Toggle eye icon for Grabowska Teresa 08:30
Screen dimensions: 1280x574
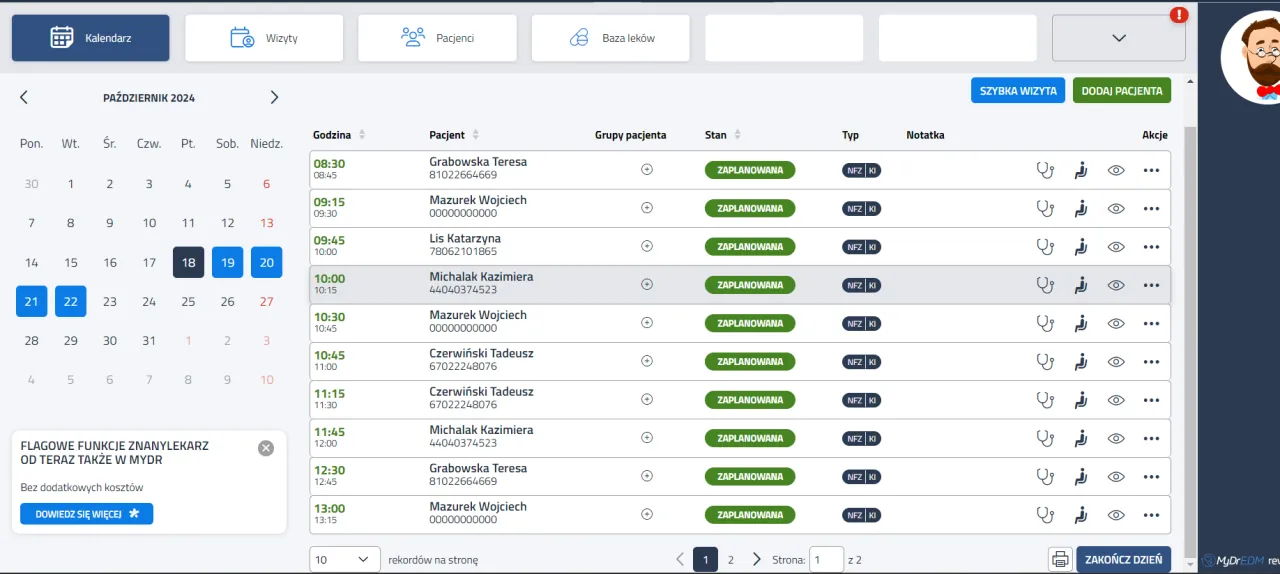tap(1116, 170)
